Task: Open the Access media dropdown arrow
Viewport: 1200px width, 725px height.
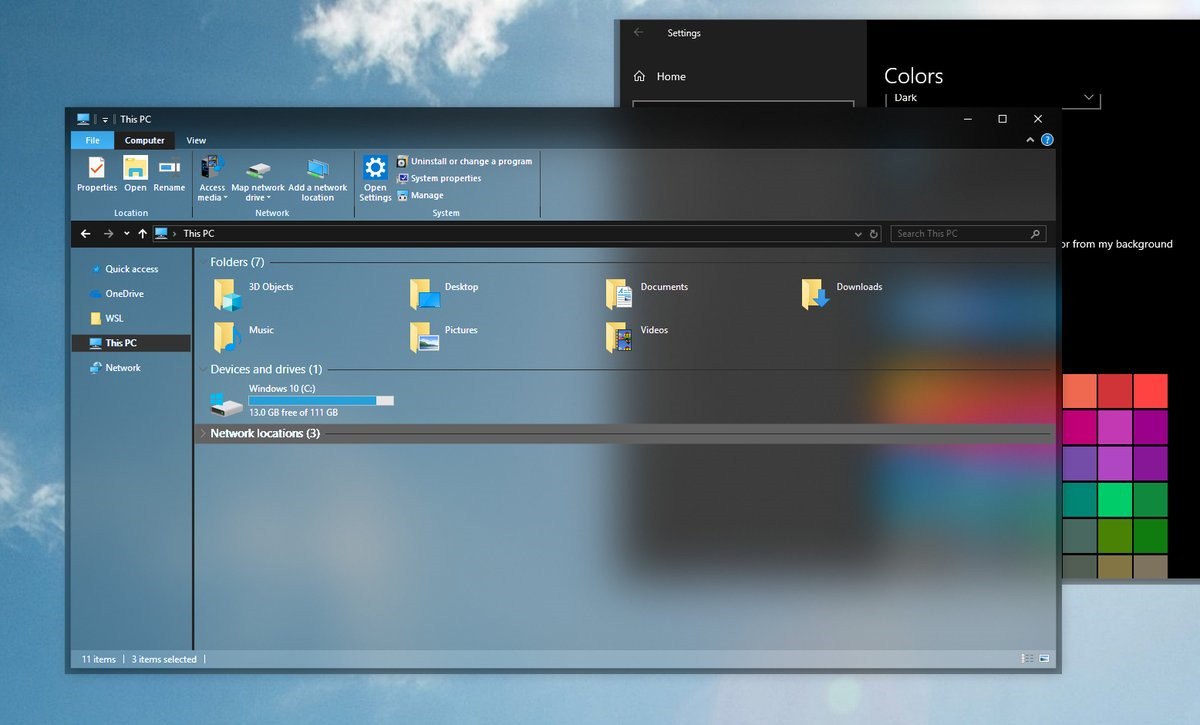Action: (x=225, y=198)
